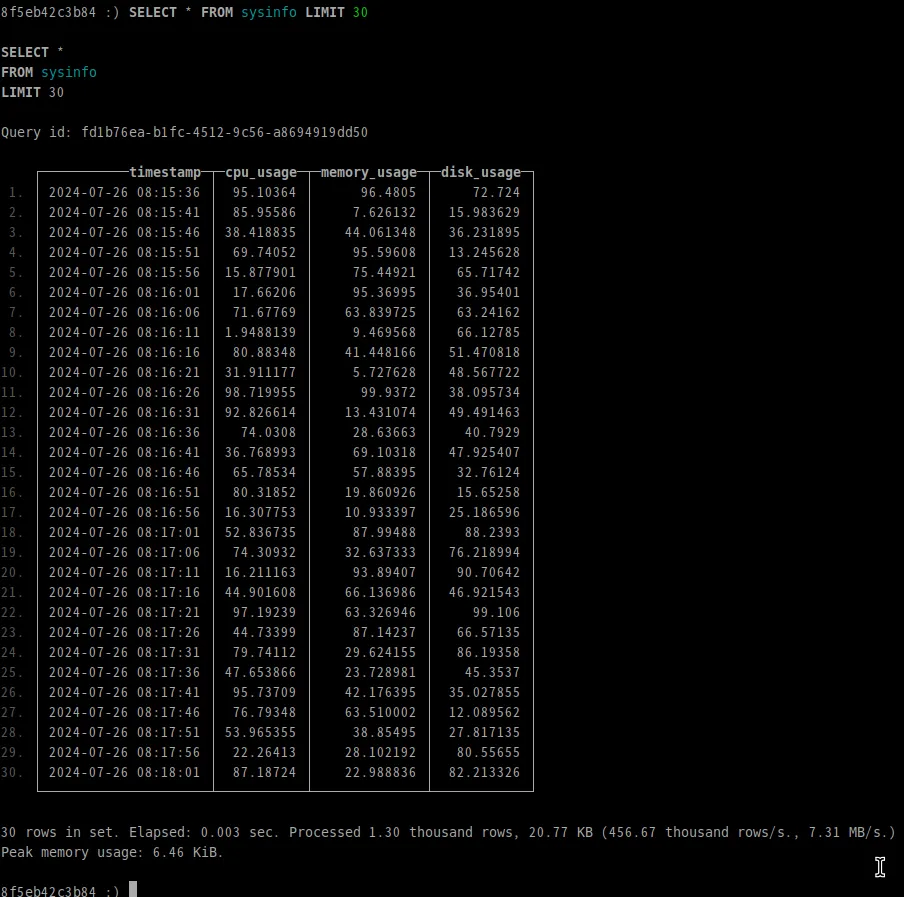Click the 'FROM sysinfo' echoed line
Image resolution: width=904 pixels, height=897 pixels.
point(48,72)
